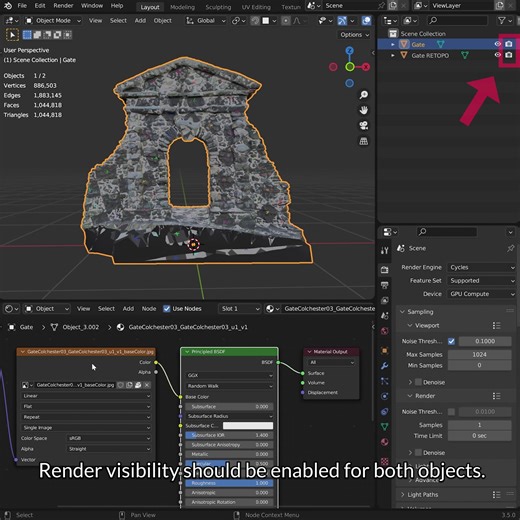
Task: Click Options button in viewport
Action: pos(354,35)
